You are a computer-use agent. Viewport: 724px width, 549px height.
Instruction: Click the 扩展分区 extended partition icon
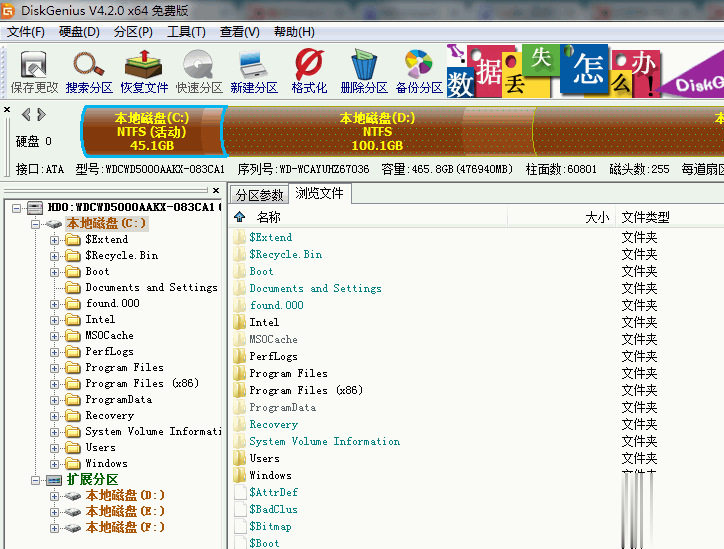coord(54,481)
